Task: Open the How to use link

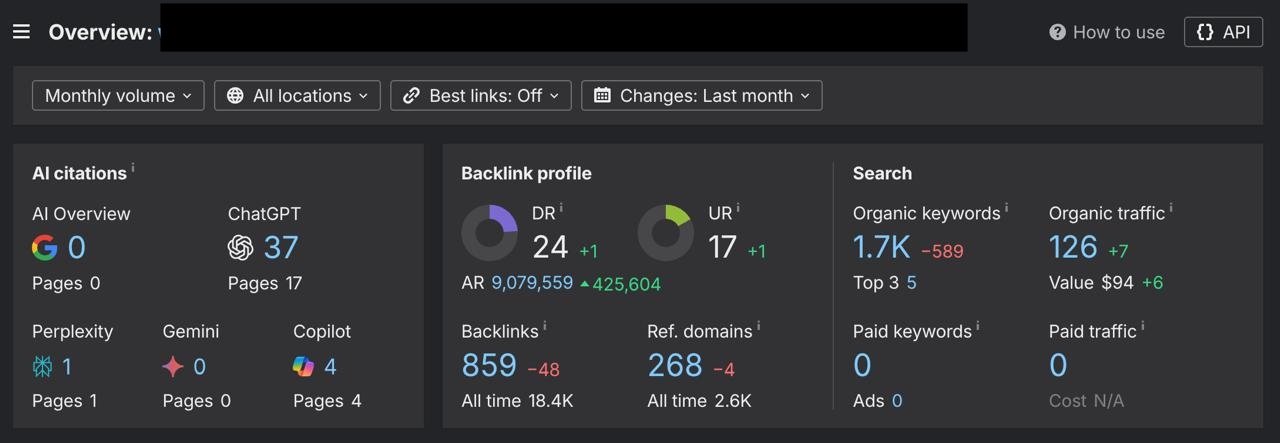Action: (x=1107, y=32)
